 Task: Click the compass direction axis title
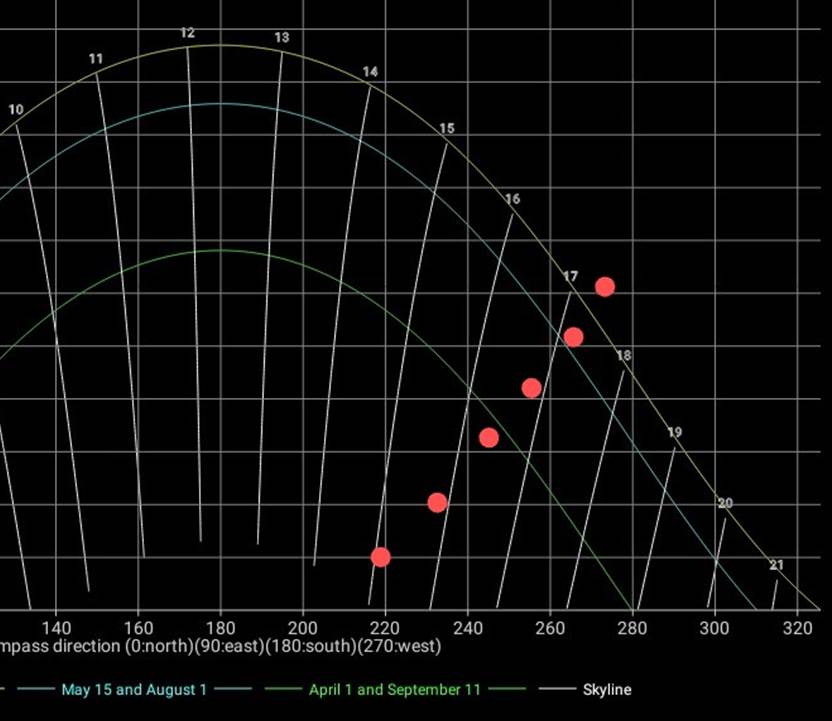[x=220, y=646]
